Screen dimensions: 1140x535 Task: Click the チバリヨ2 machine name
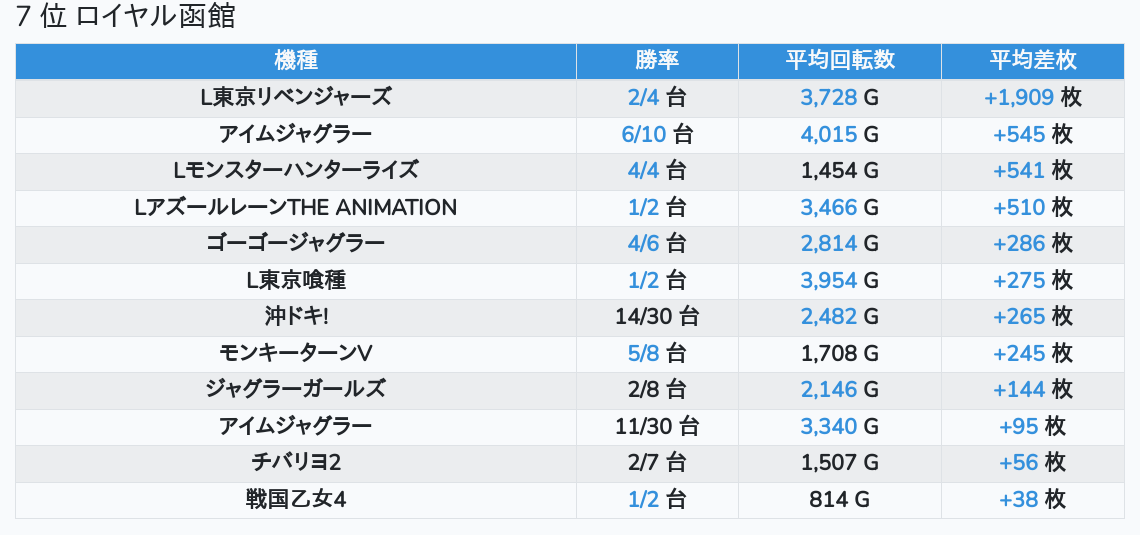pos(295,463)
